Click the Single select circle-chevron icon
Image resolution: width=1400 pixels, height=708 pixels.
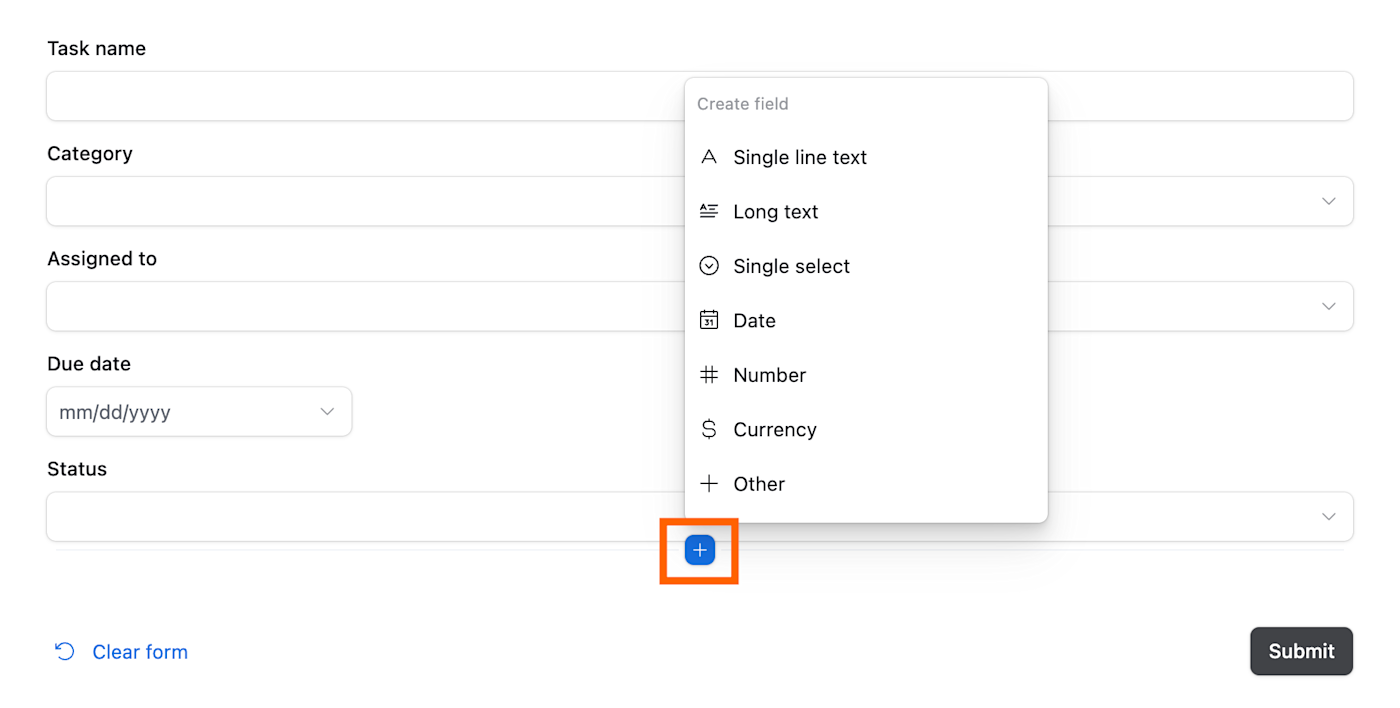point(709,266)
